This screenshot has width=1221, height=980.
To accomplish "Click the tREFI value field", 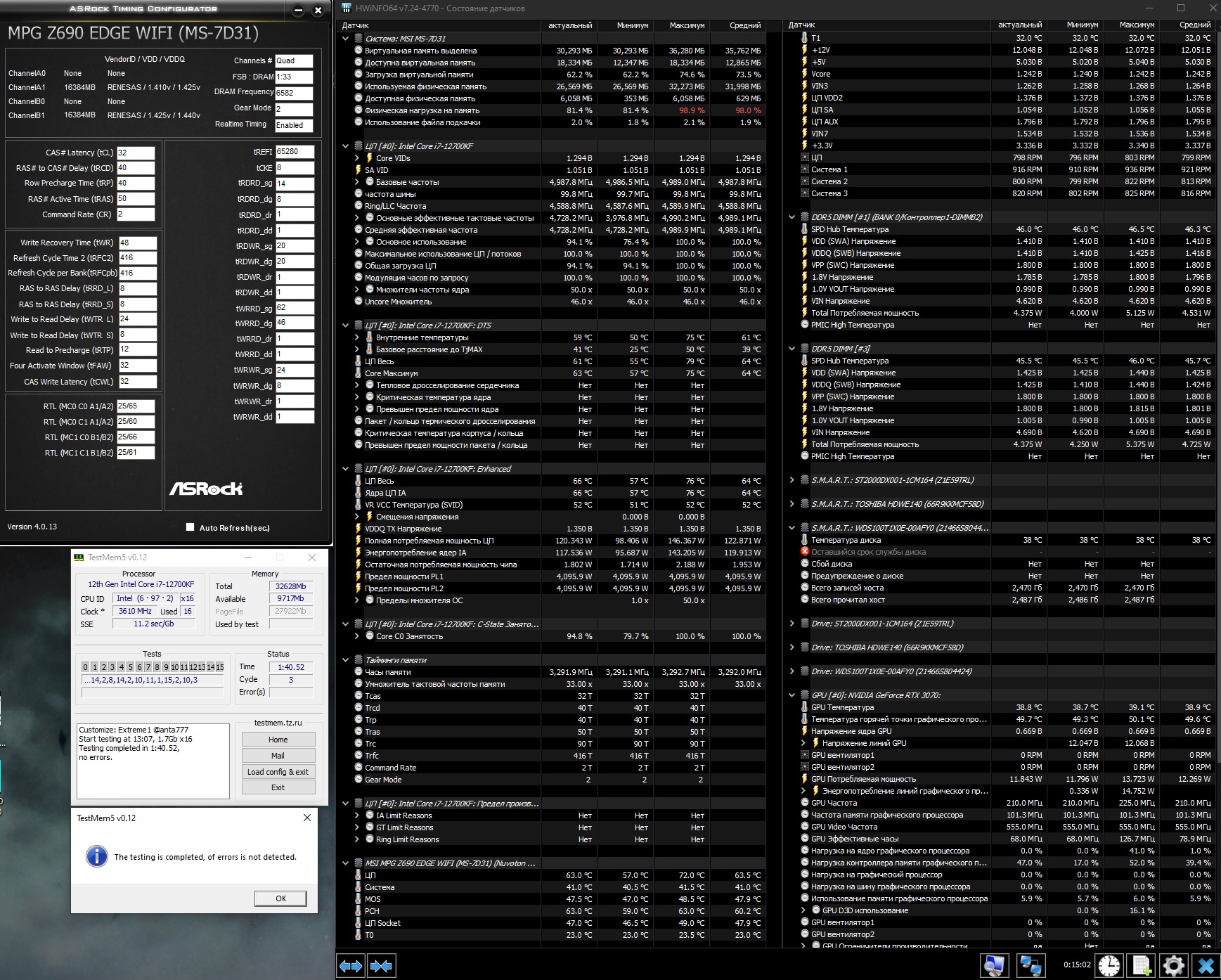I will (295, 152).
